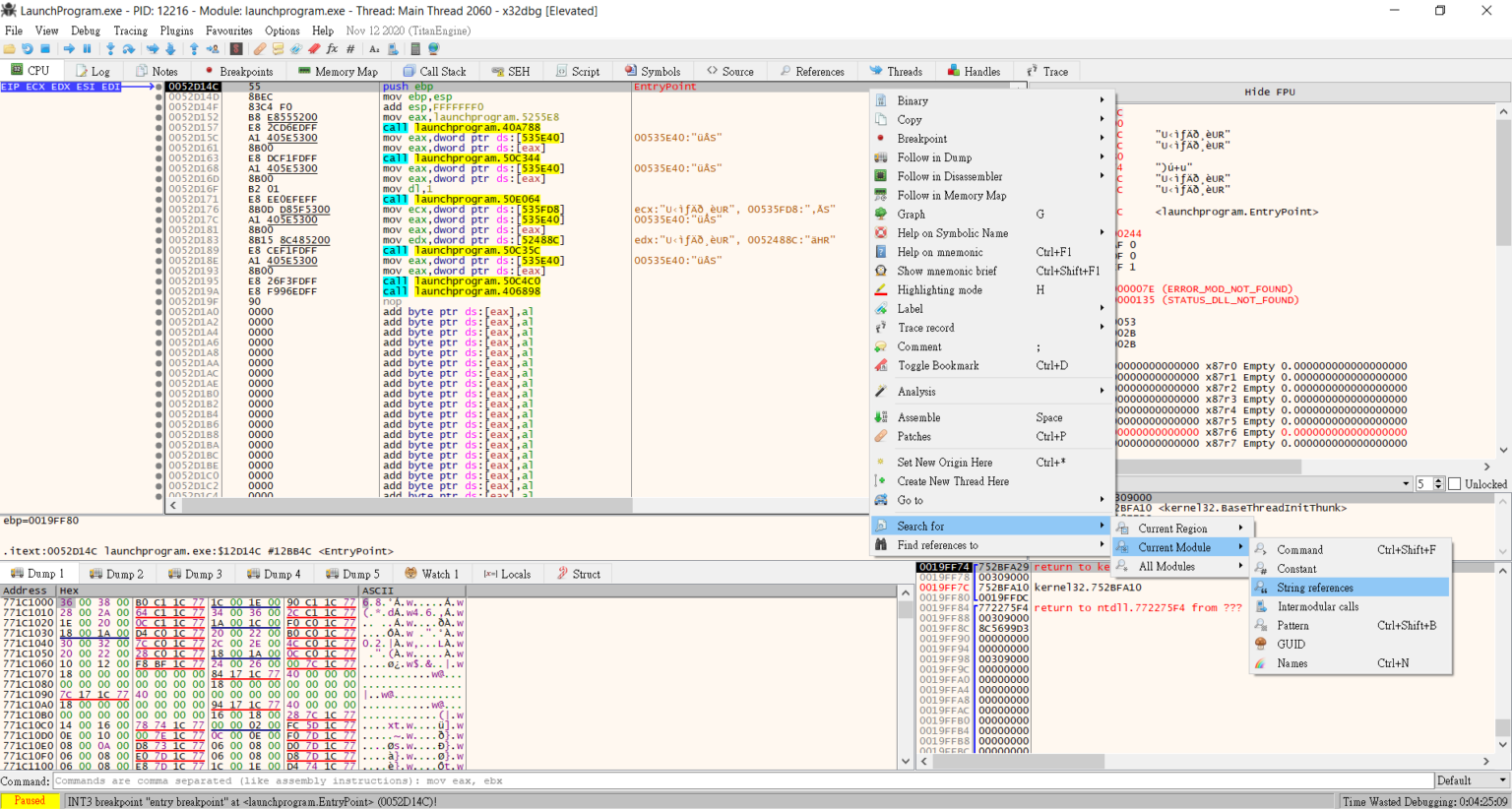
Task: Open the Bookmarks toolbar icon
Action: [x=314, y=49]
